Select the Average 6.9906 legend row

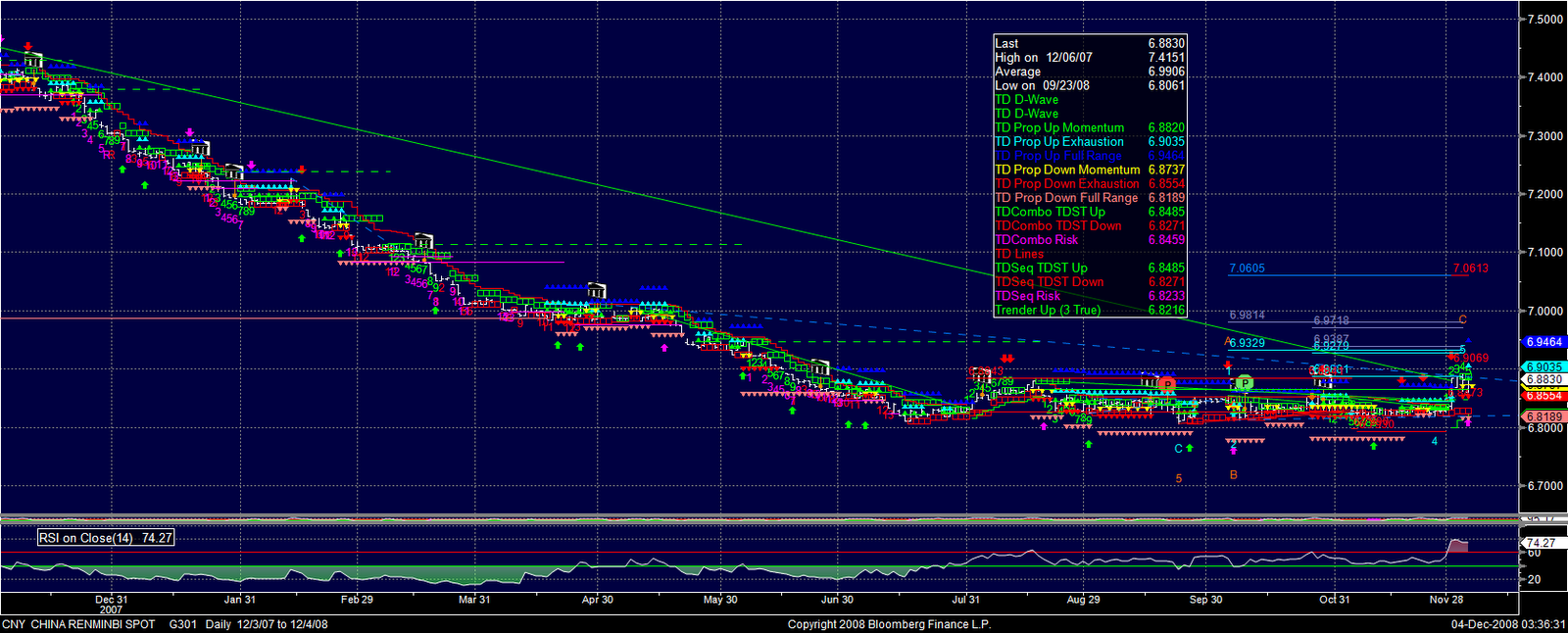coord(1090,72)
